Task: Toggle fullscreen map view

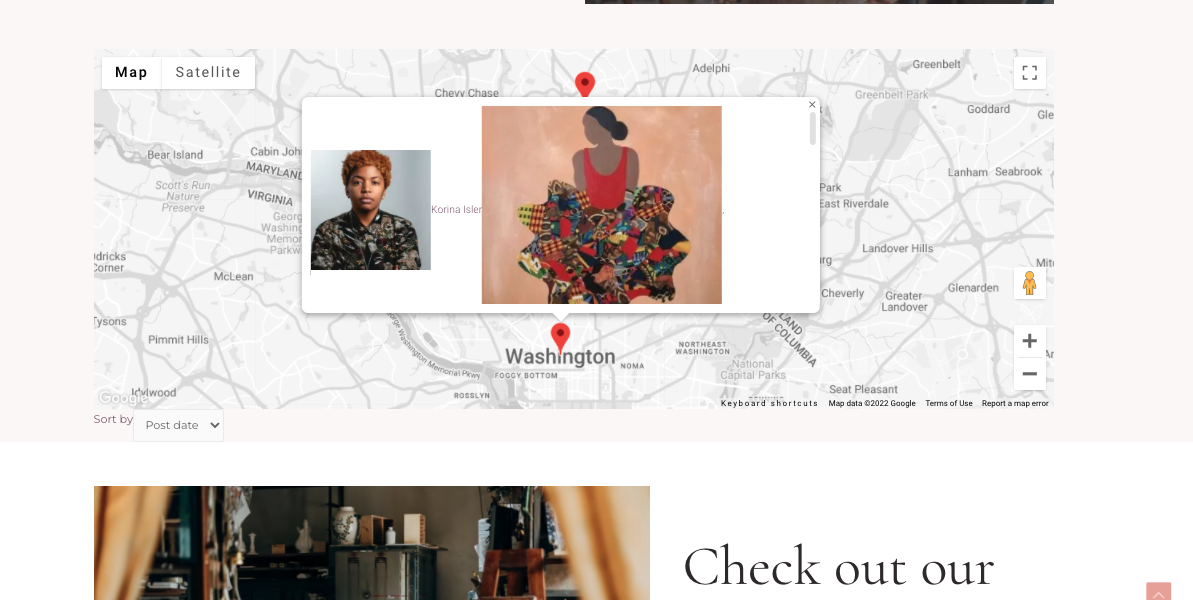Action: (1029, 73)
